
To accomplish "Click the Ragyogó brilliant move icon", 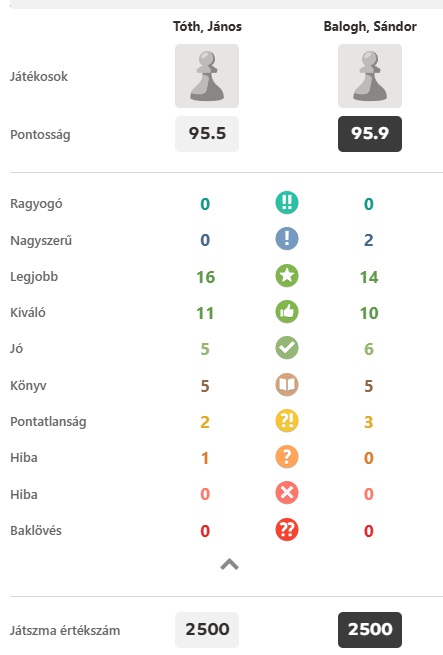I will (x=287, y=203).
